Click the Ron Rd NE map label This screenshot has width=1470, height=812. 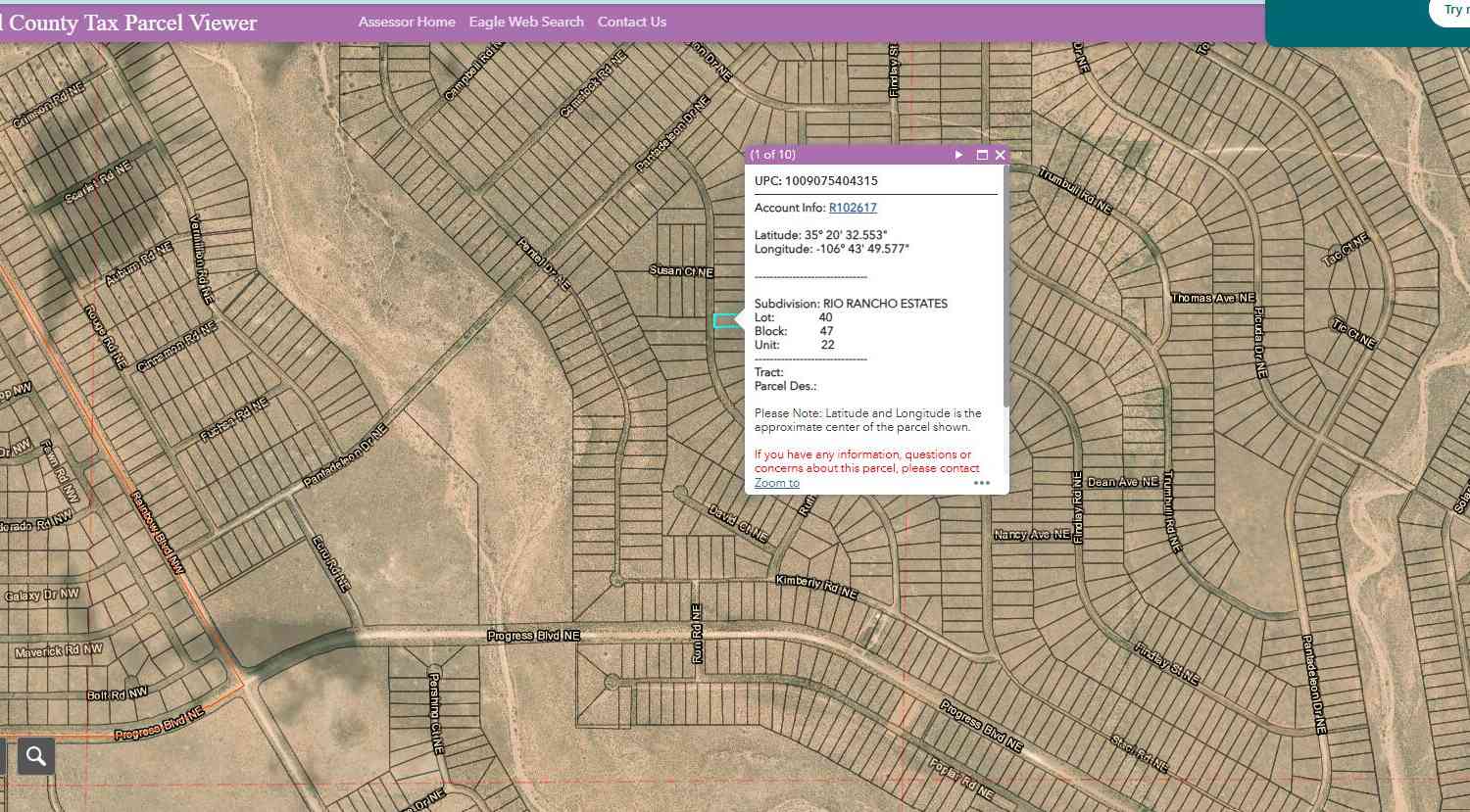coord(697,634)
